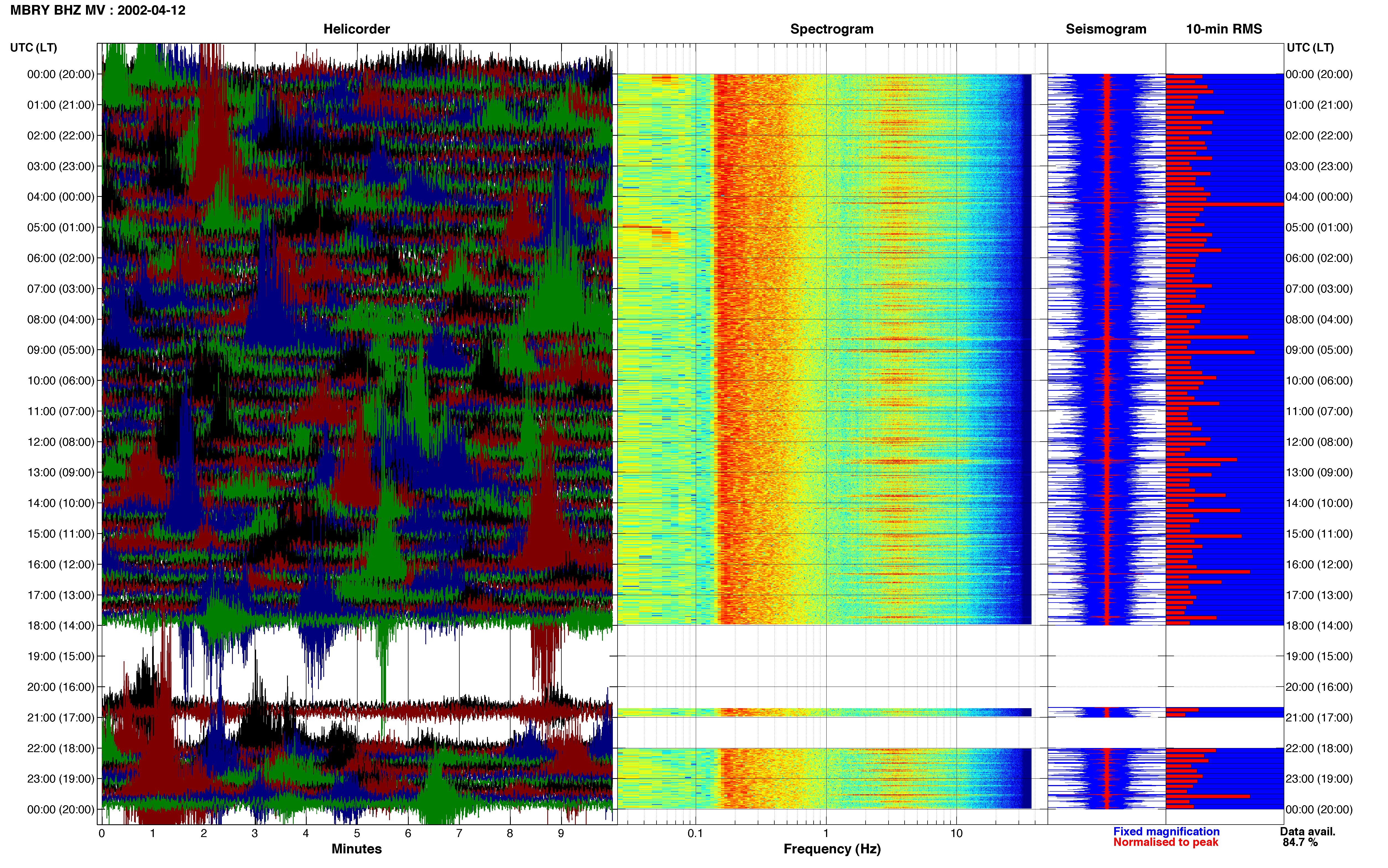The height and width of the screenshot is (868, 1388).
Task: Click right-axis time label 09:00 (05:00)
Action: 1319,350
